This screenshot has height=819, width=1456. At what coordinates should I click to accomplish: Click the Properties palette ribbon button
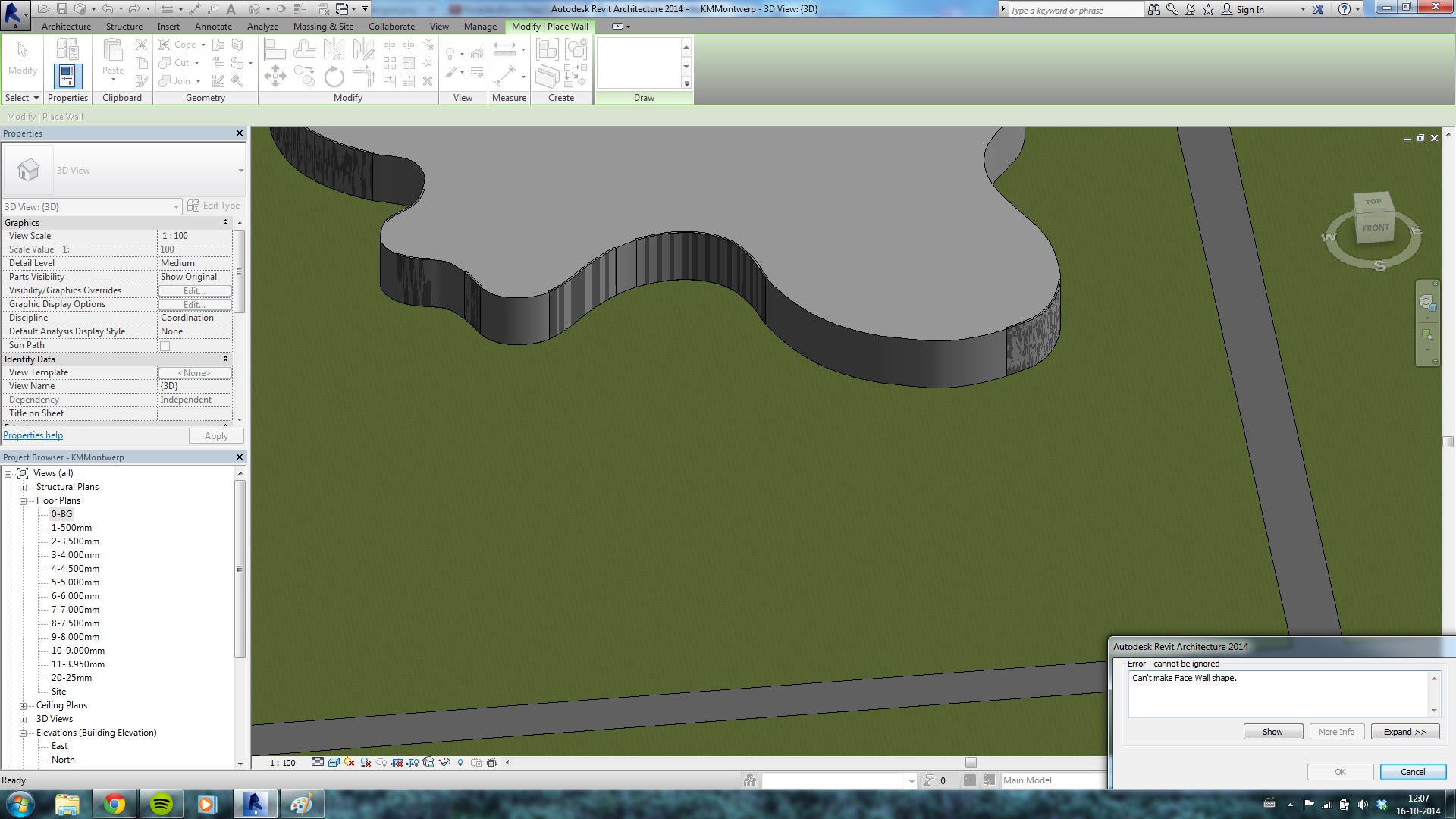pyautogui.click(x=67, y=76)
